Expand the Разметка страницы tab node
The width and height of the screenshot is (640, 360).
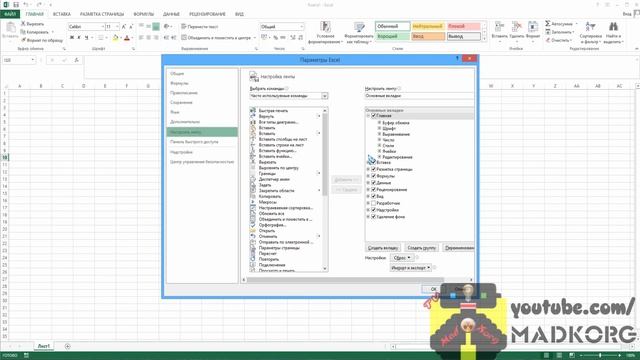point(368,169)
